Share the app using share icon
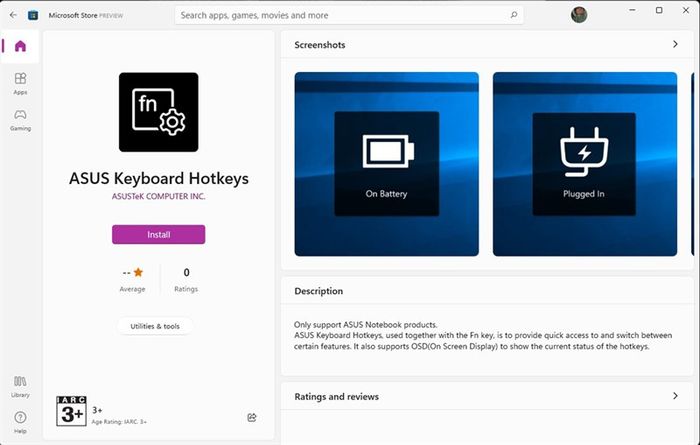This screenshot has height=445, width=700. click(252, 417)
